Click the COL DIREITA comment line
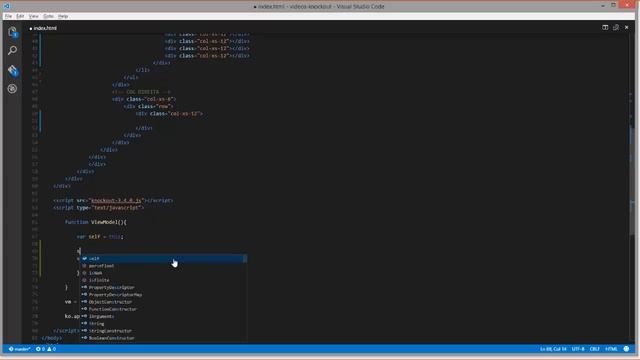640x360 pixels. (x=141, y=92)
